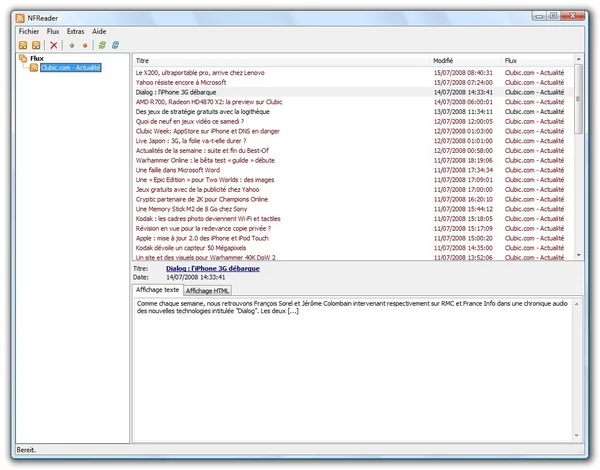Sort list by the Flux column header
Image resolution: width=600 pixels, height=470 pixels.
(537, 60)
